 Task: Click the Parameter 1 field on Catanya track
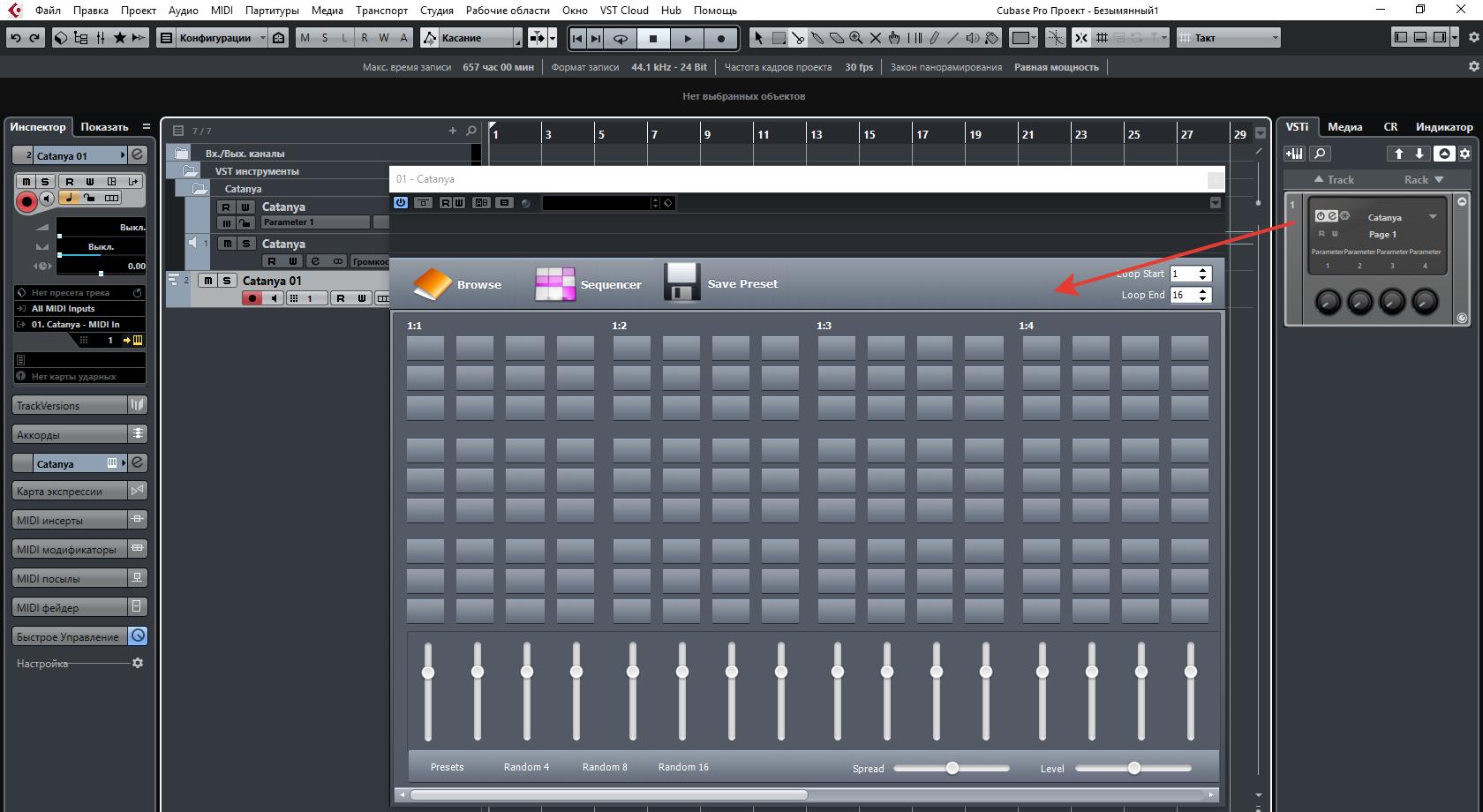pos(314,222)
